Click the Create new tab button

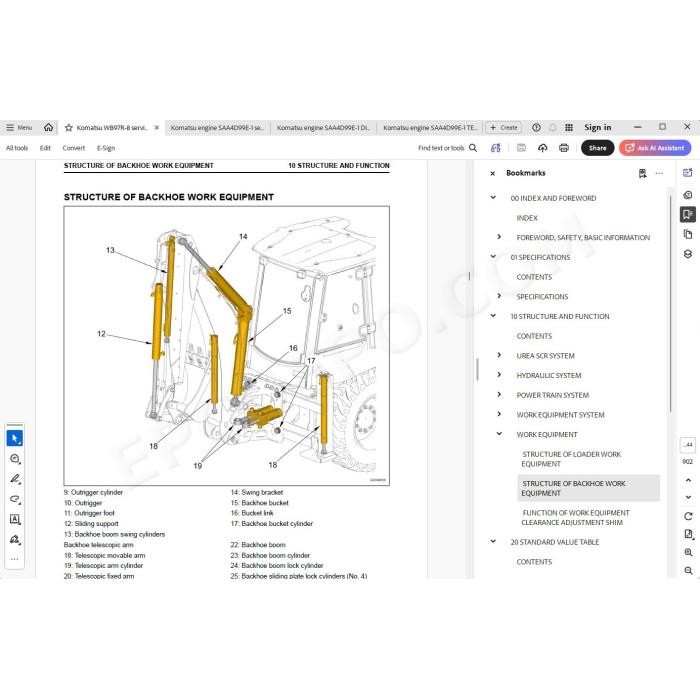504,128
